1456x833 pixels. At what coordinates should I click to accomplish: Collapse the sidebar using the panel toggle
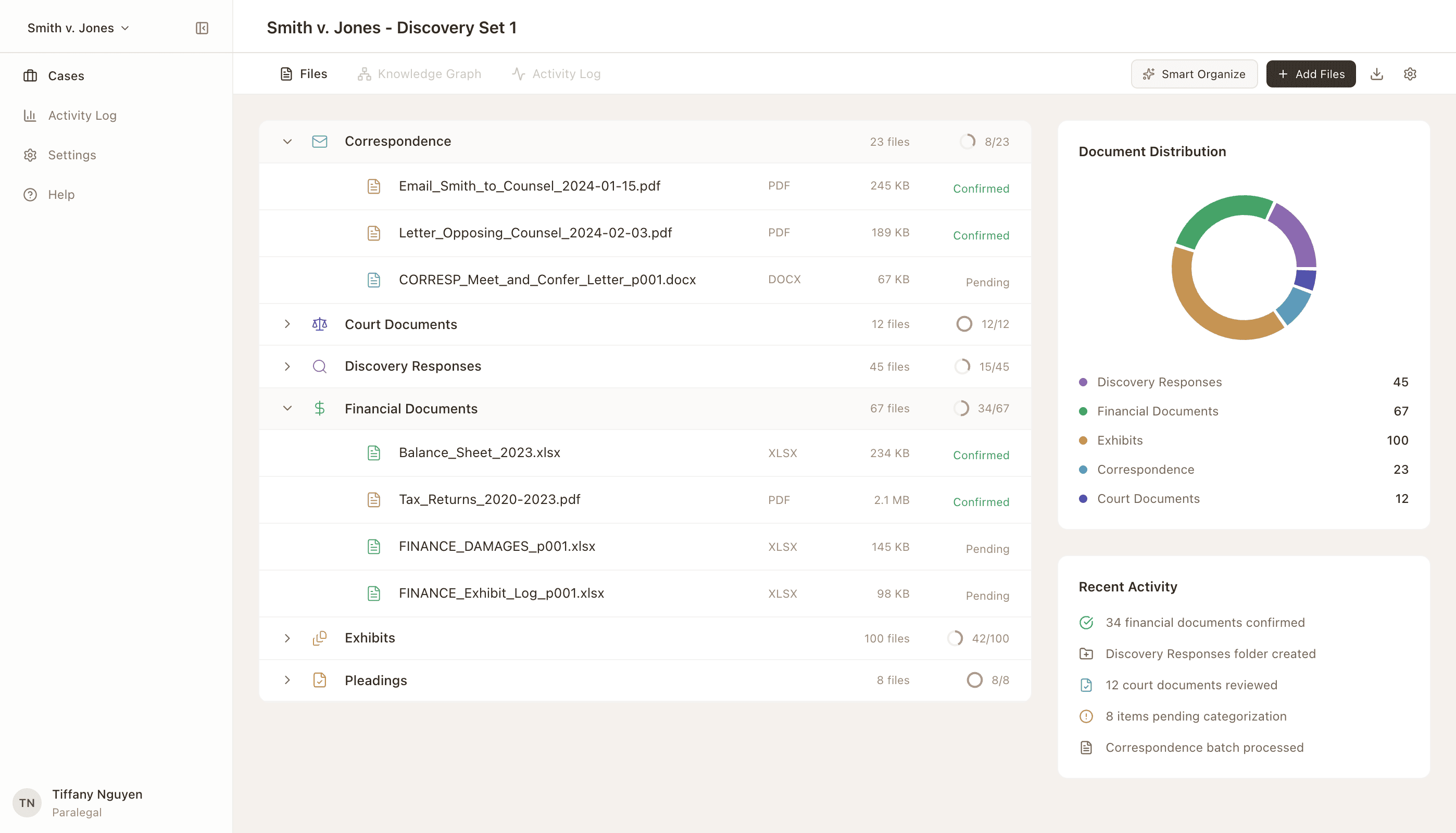202,28
